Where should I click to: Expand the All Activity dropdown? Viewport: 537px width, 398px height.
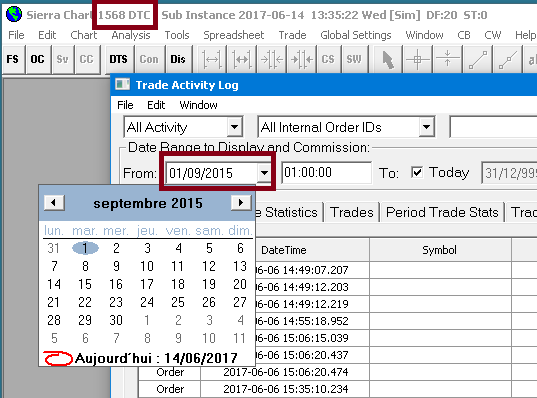coord(234,127)
